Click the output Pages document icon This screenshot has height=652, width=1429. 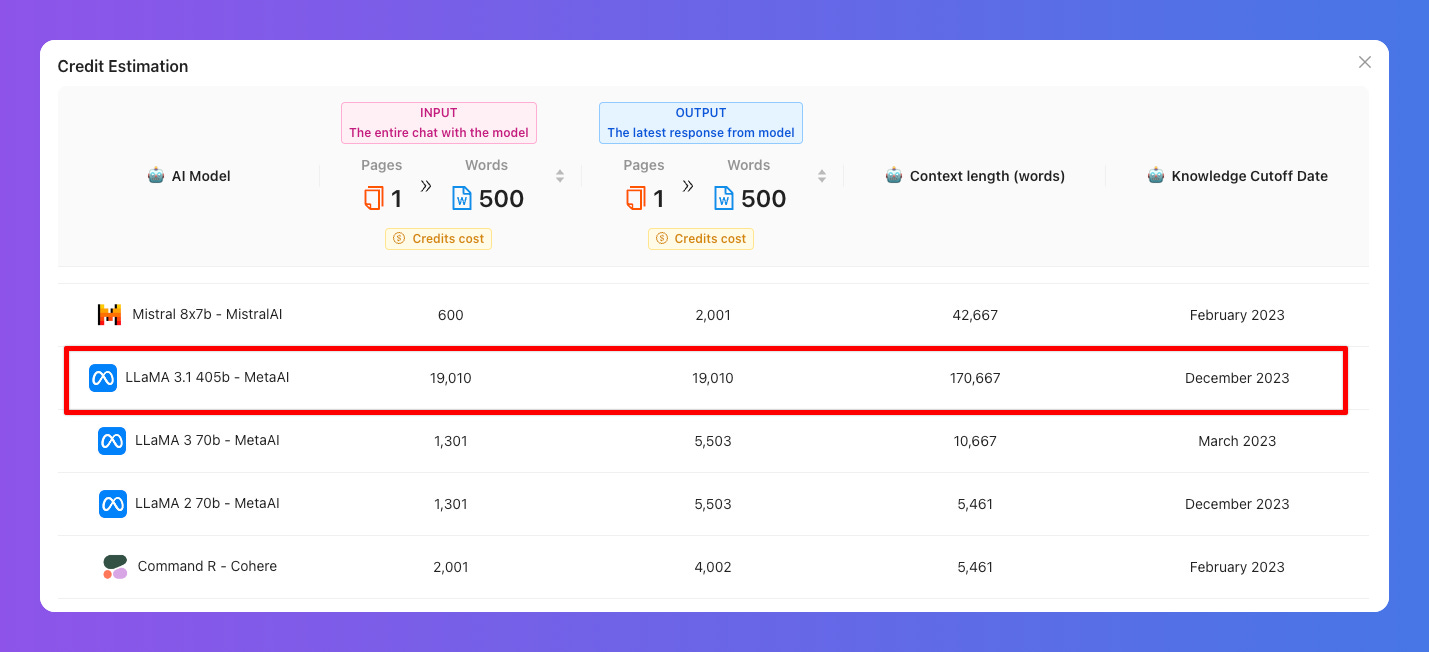636,198
